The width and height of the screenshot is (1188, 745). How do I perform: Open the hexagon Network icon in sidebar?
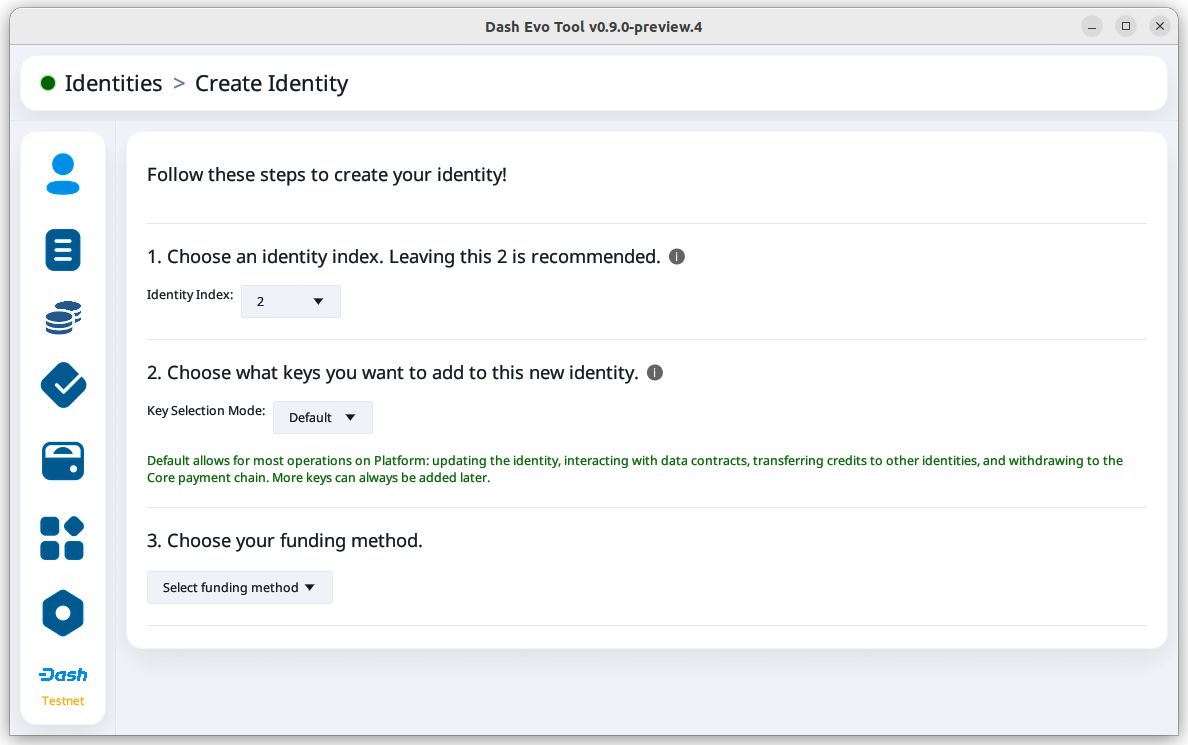coord(63,613)
